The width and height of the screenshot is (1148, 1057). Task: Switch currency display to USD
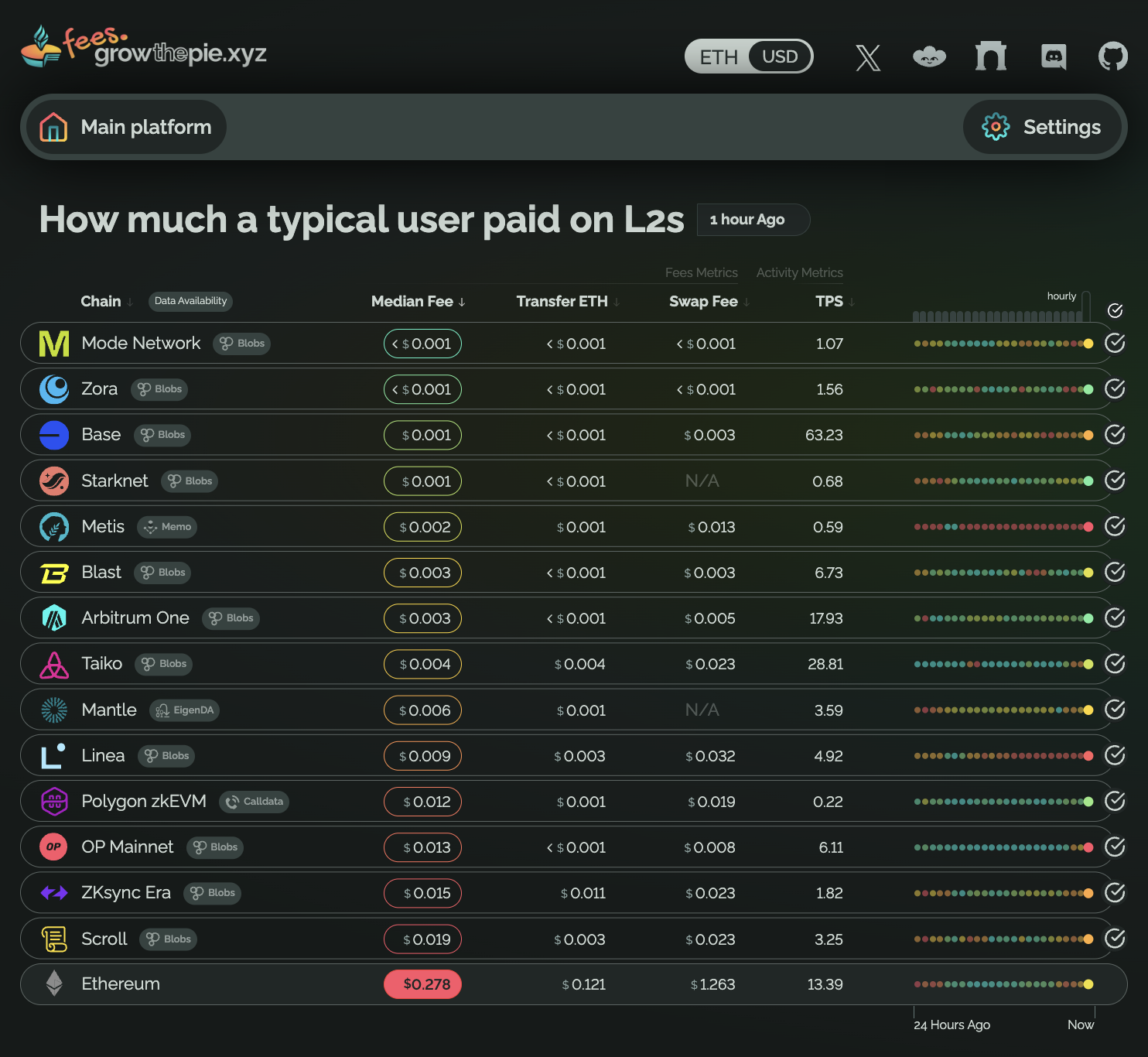point(780,56)
